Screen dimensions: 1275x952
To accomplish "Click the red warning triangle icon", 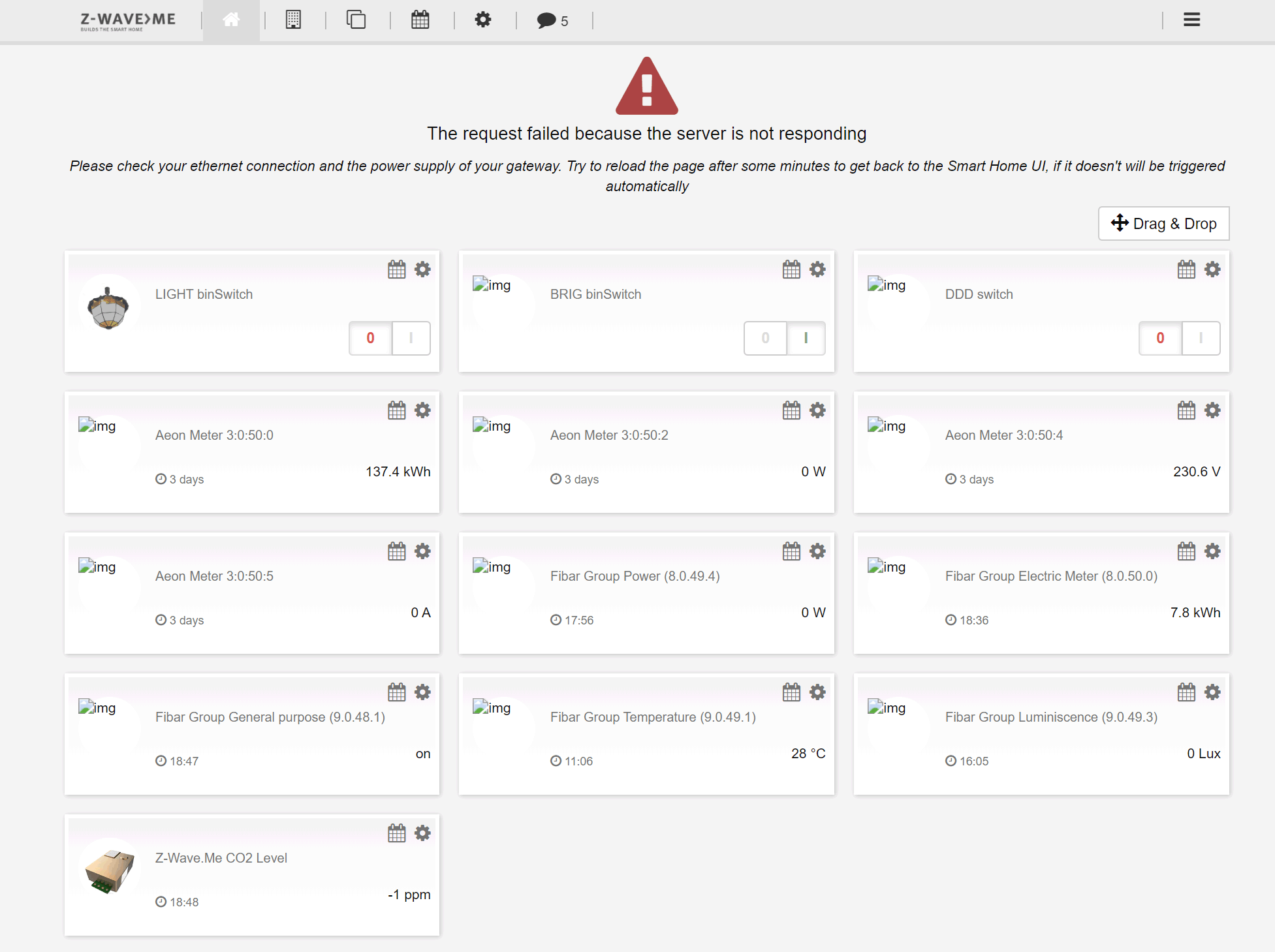I will point(647,86).
